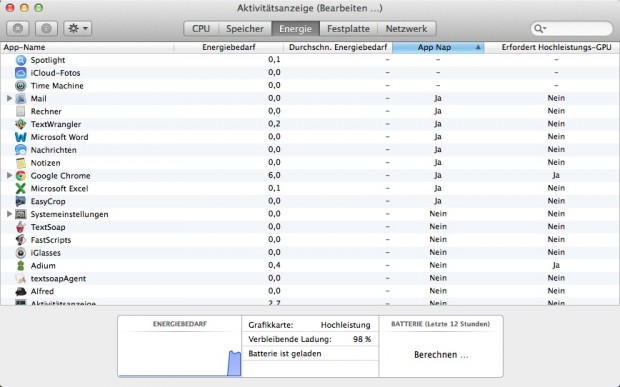Click the Grafikkarte Hochleistung text
620x387 pixels.
tap(309, 325)
